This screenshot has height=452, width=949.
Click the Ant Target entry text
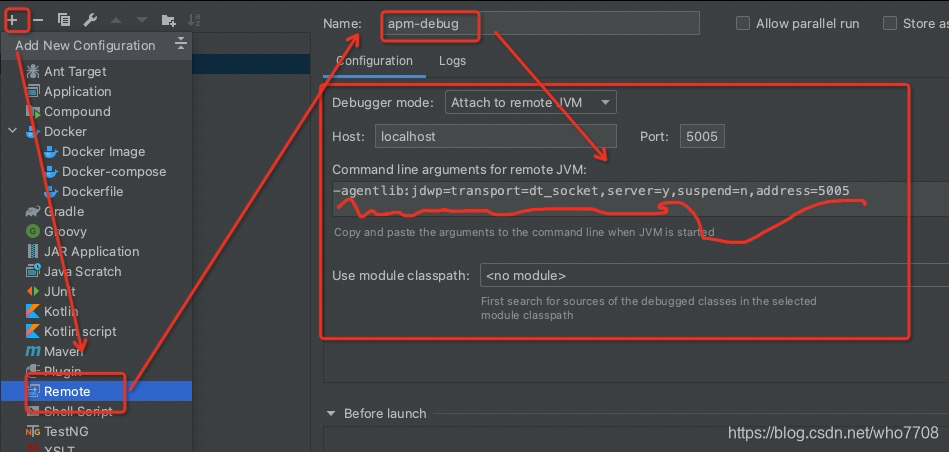[75, 71]
